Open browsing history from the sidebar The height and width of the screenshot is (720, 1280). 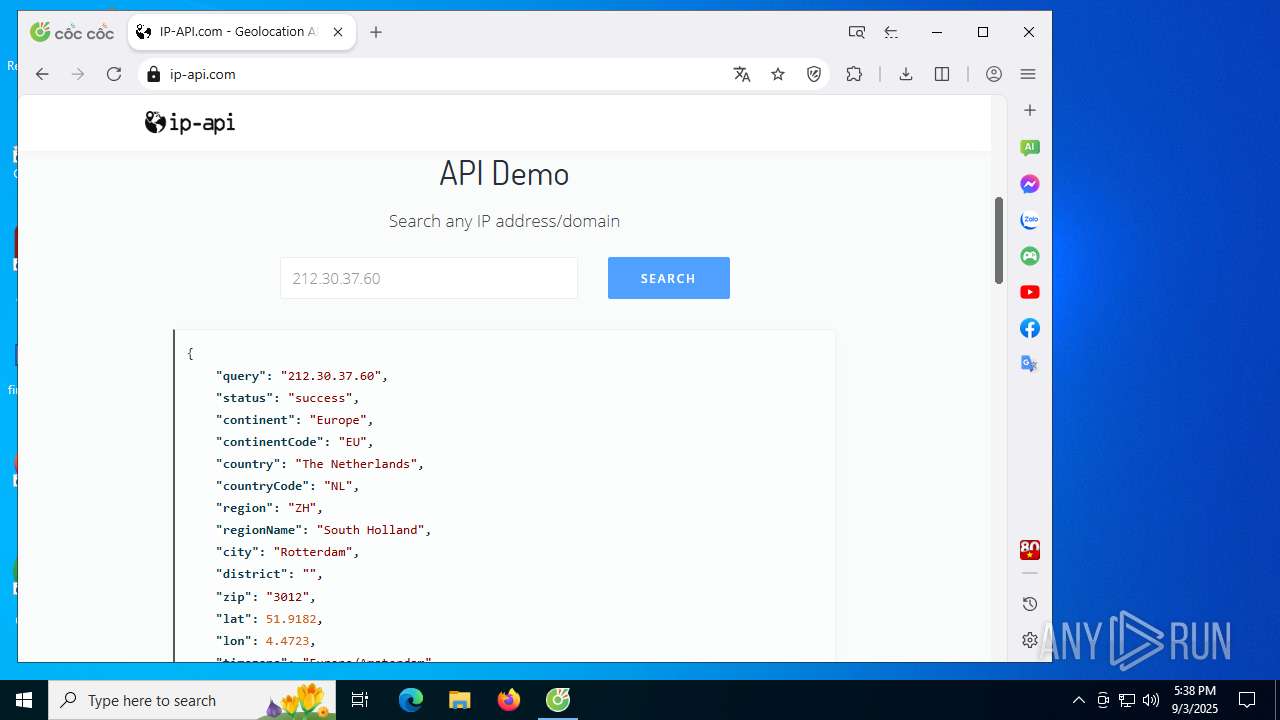1030,604
